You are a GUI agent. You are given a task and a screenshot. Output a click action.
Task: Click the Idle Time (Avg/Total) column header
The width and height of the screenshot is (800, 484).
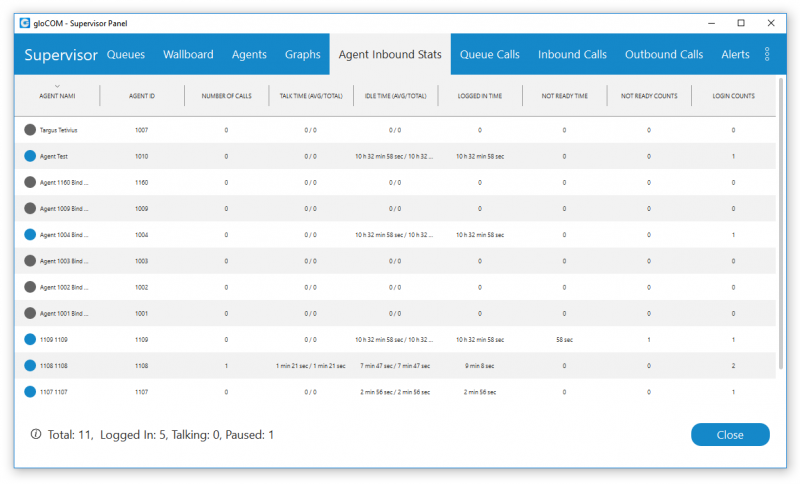(x=395, y=96)
